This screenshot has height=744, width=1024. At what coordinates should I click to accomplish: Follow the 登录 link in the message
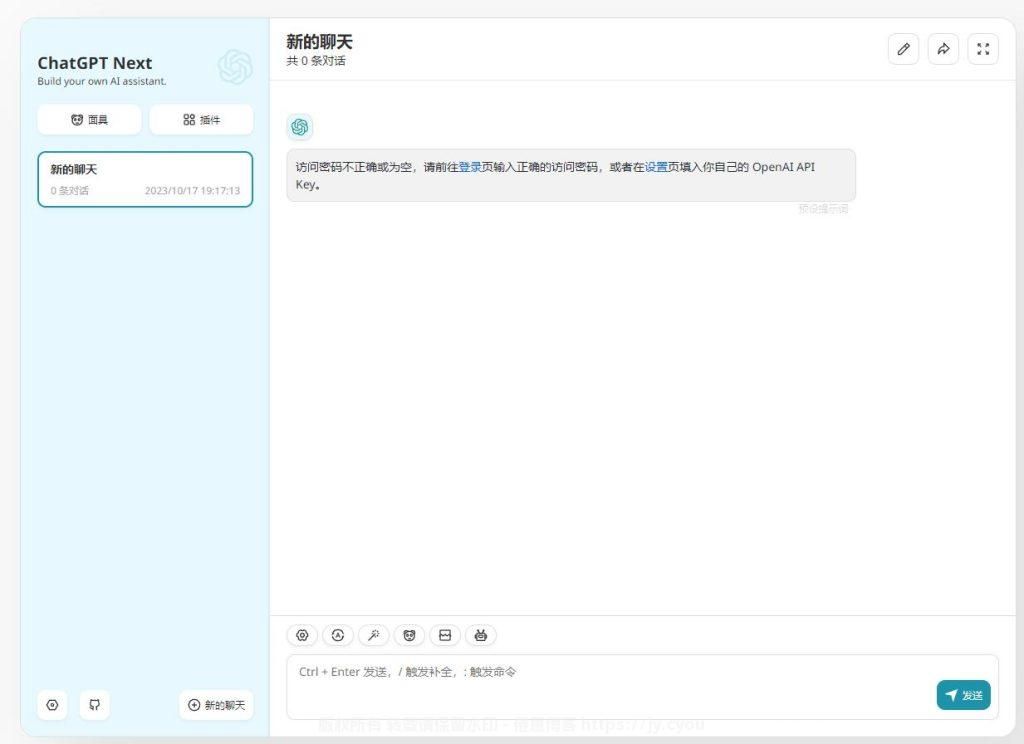coord(470,168)
